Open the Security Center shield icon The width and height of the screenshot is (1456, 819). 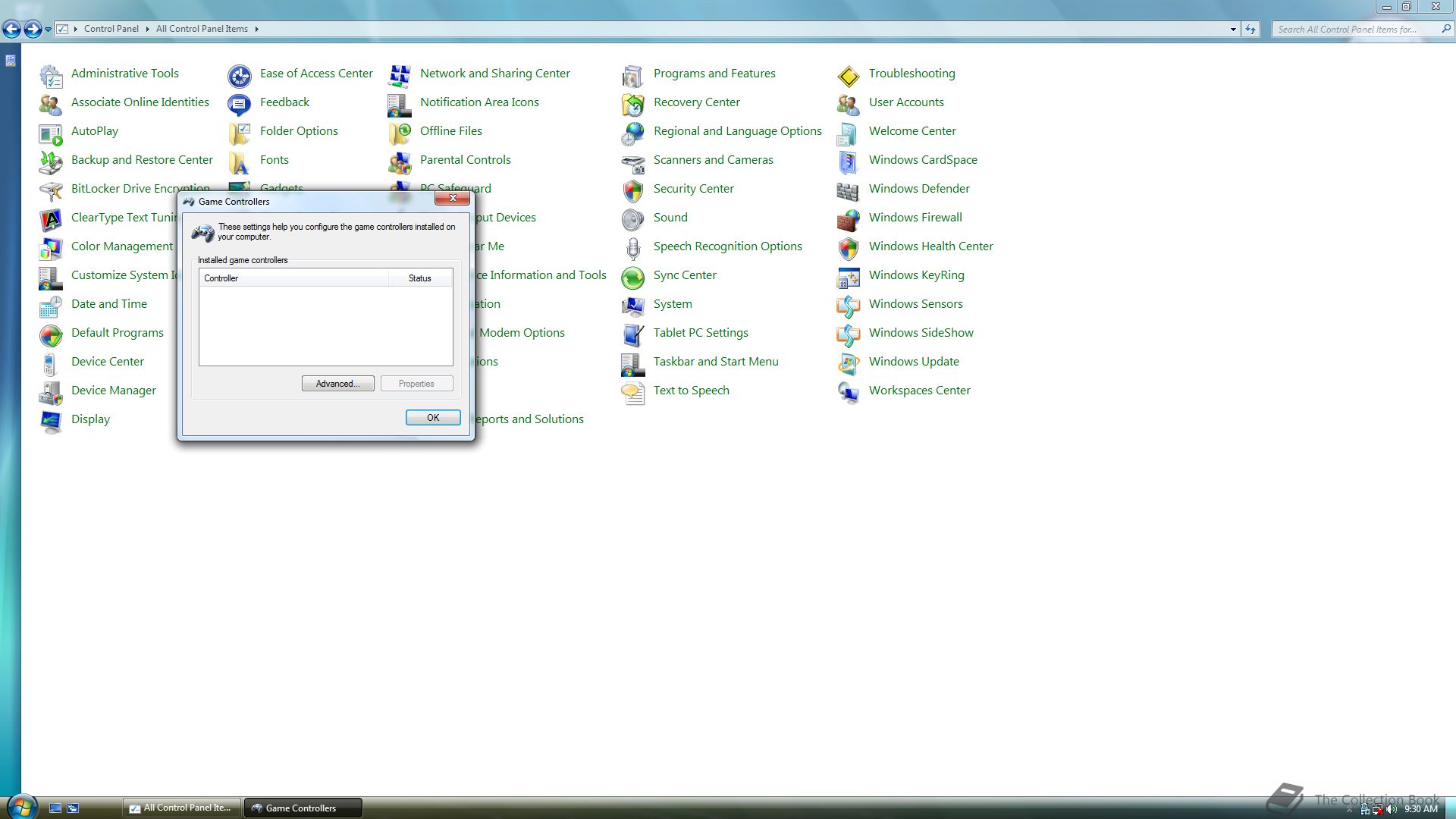click(633, 191)
